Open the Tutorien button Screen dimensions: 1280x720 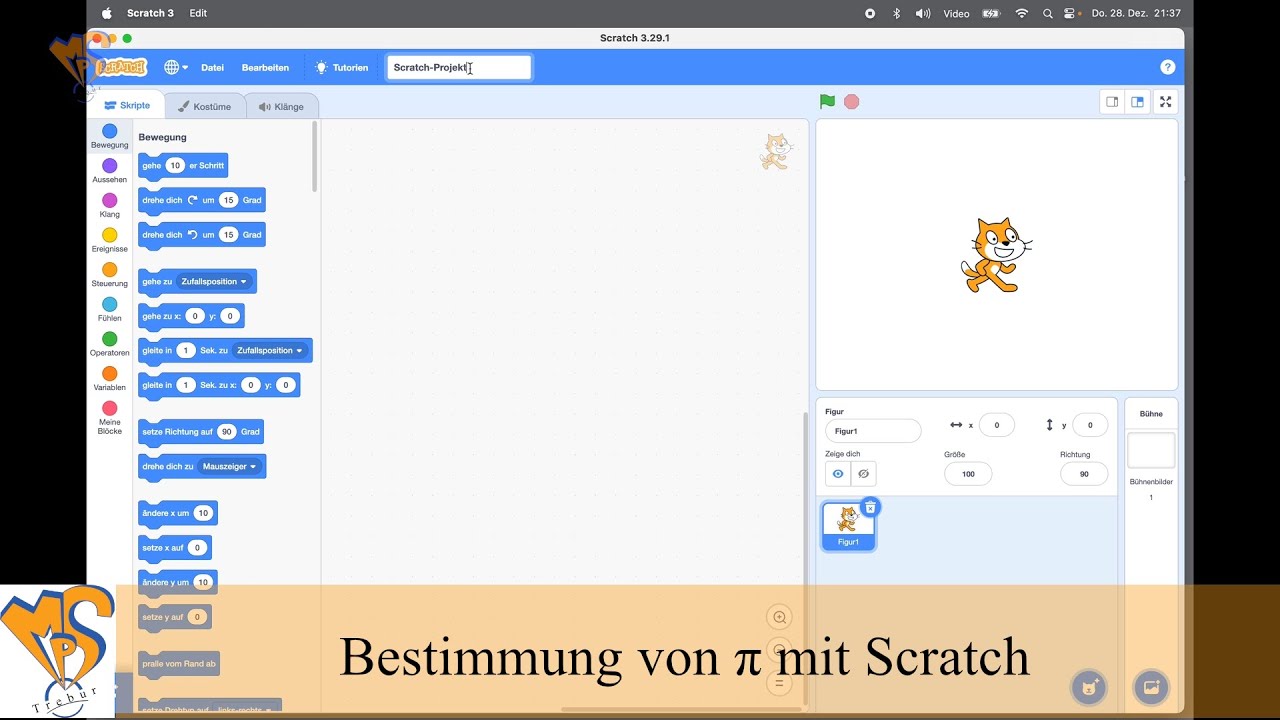point(341,67)
